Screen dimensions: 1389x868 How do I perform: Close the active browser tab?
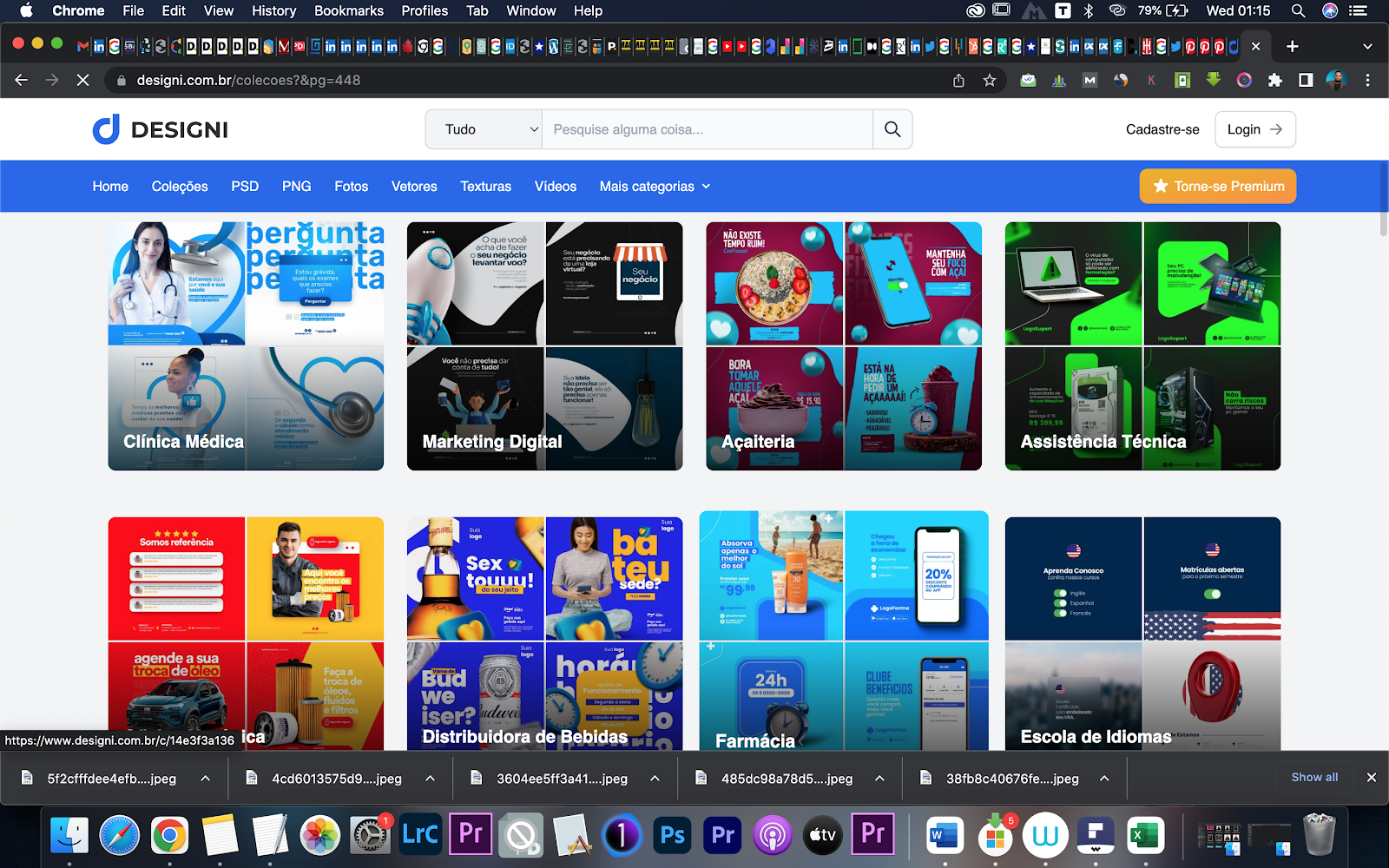coord(1255,46)
